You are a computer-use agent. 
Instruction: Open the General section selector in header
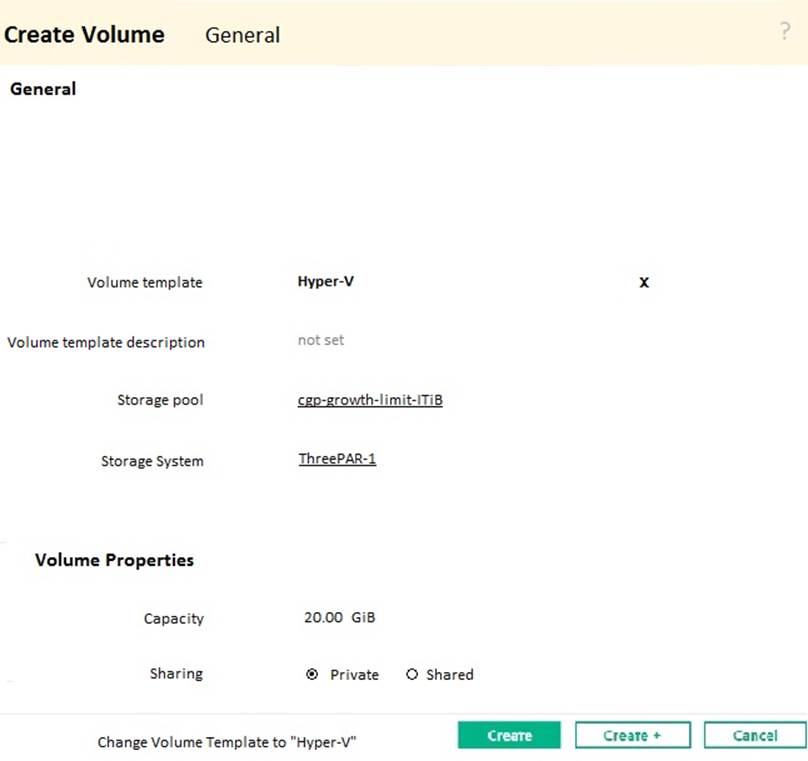pos(242,35)
